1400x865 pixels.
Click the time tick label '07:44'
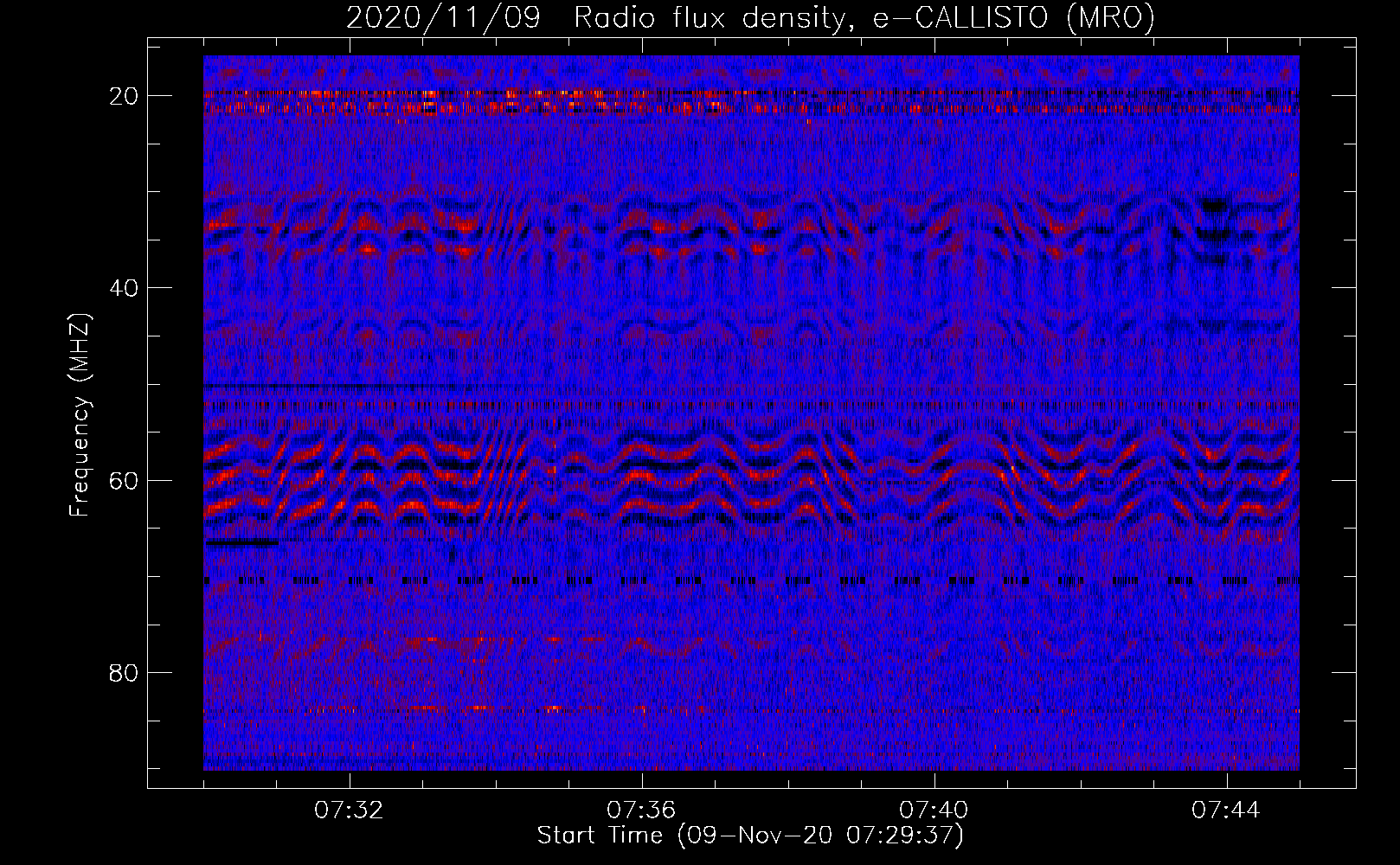coord(1226,811)
